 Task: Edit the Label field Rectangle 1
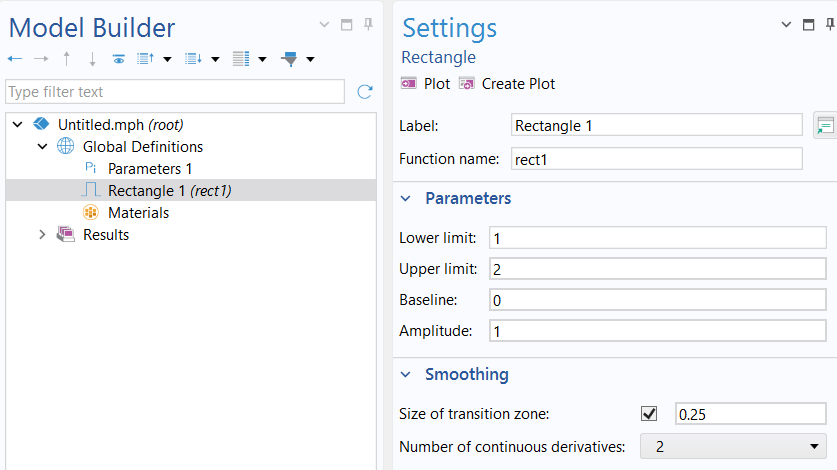657,126
